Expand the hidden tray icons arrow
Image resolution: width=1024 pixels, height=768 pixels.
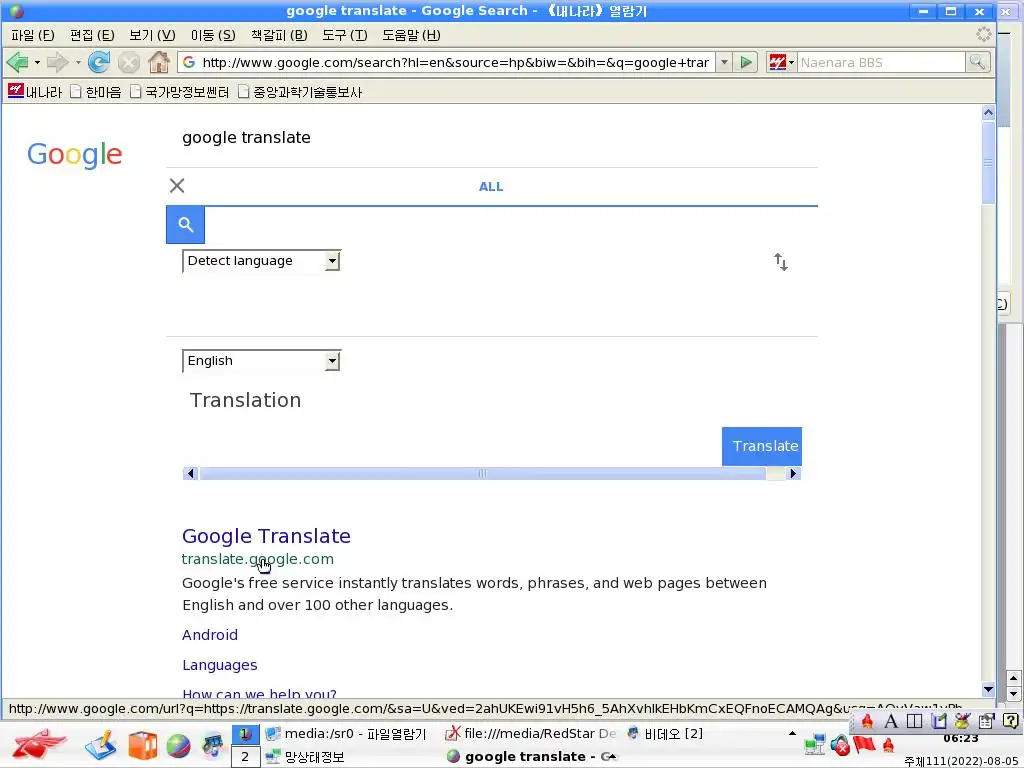pos(792,733)
